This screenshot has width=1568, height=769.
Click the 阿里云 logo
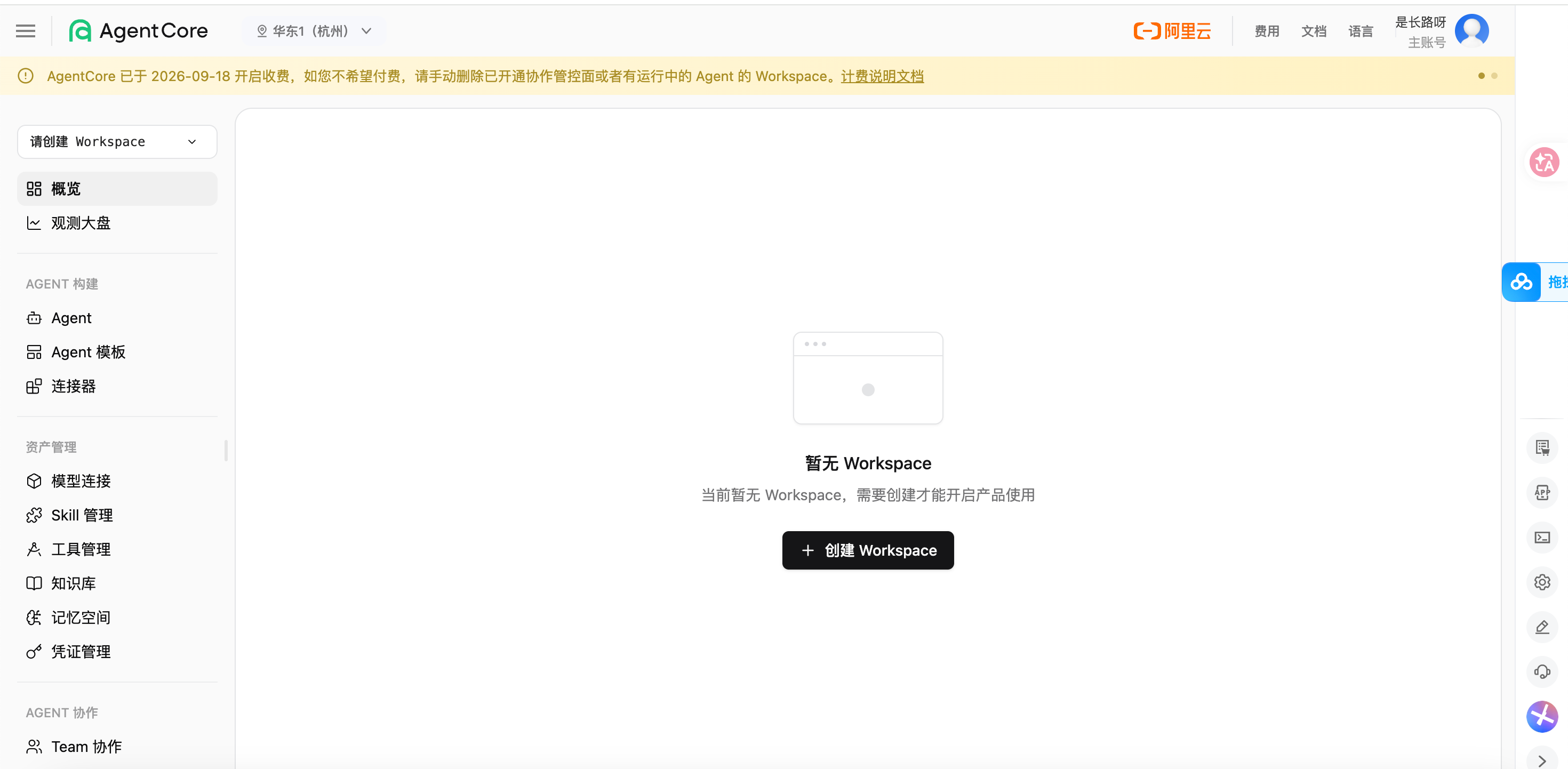pyautogui.click(x=1172, y=31)
